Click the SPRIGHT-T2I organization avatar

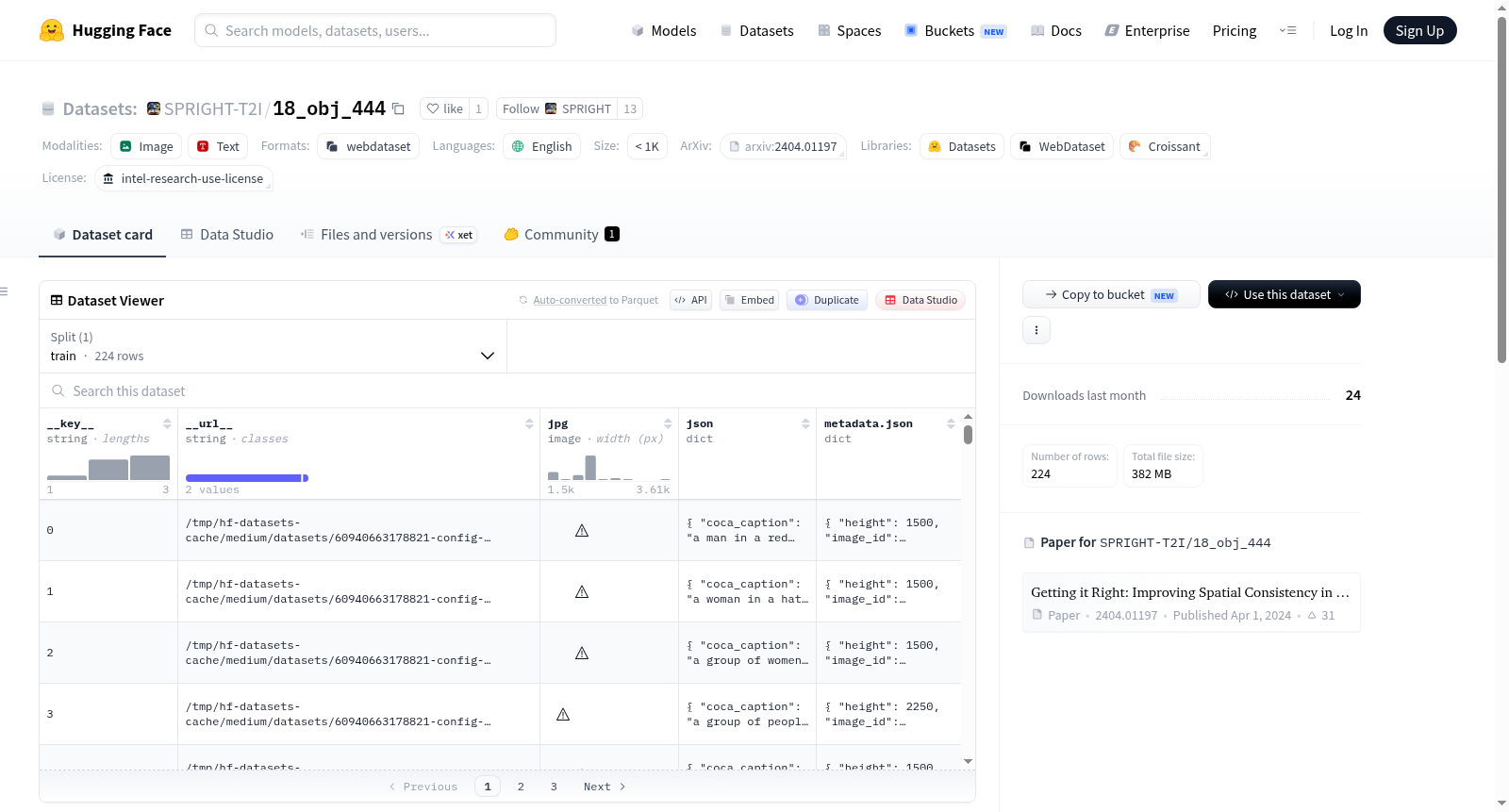pos(154,108)
